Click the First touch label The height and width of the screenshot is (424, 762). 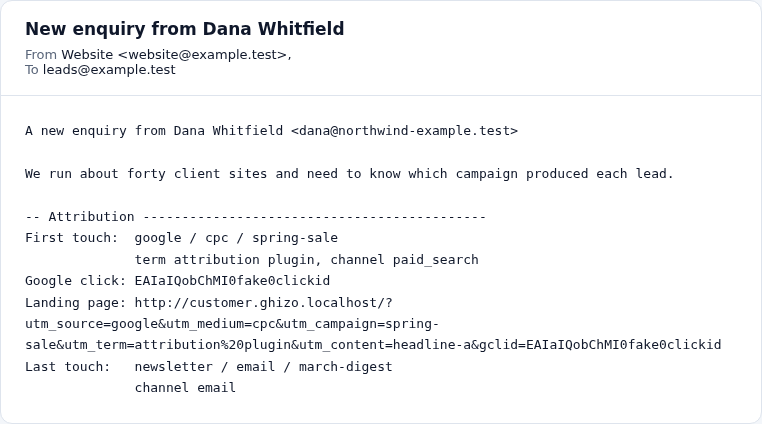tap(71, 238)
